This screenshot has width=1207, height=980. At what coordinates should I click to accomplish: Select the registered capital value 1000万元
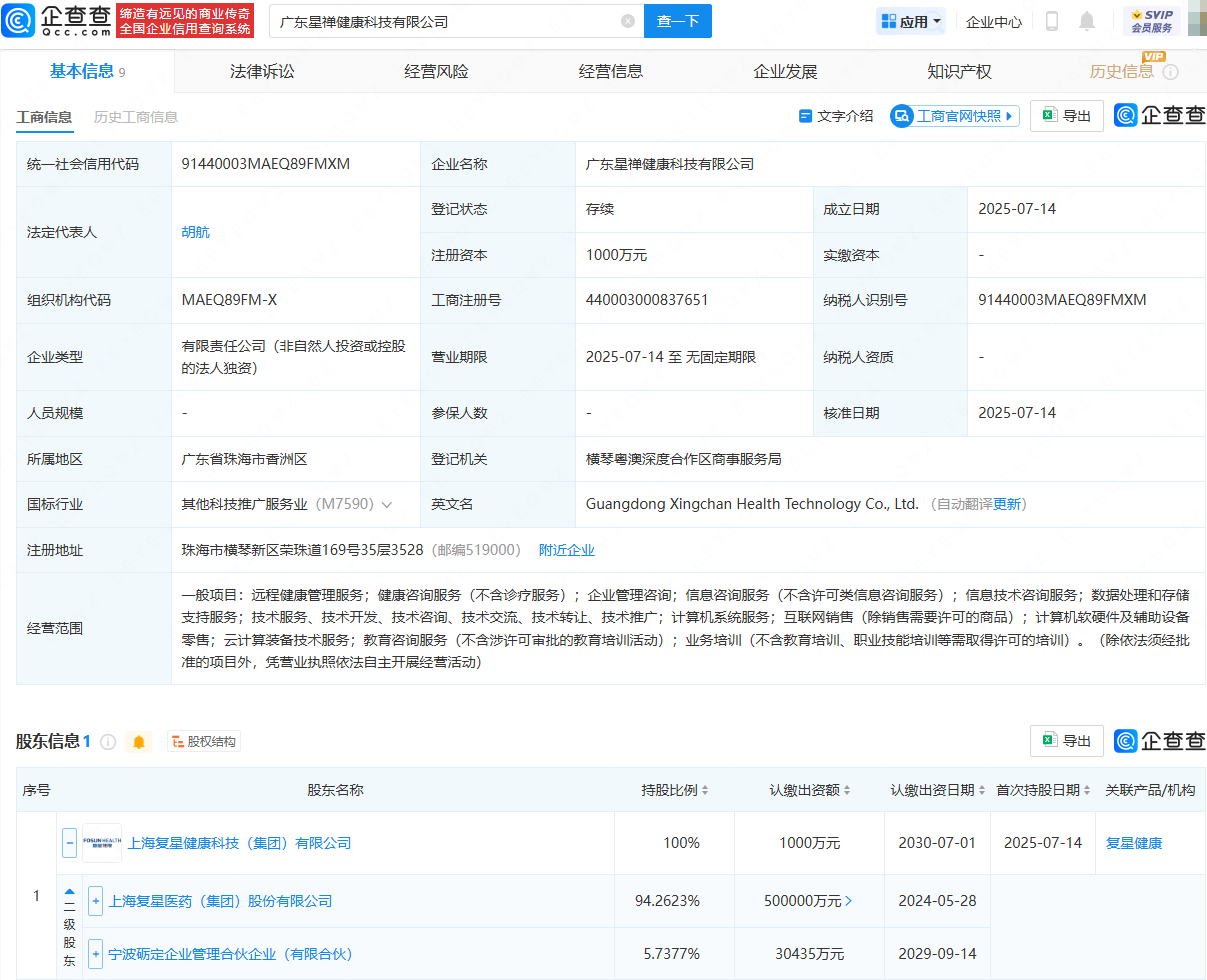(616, 255)
